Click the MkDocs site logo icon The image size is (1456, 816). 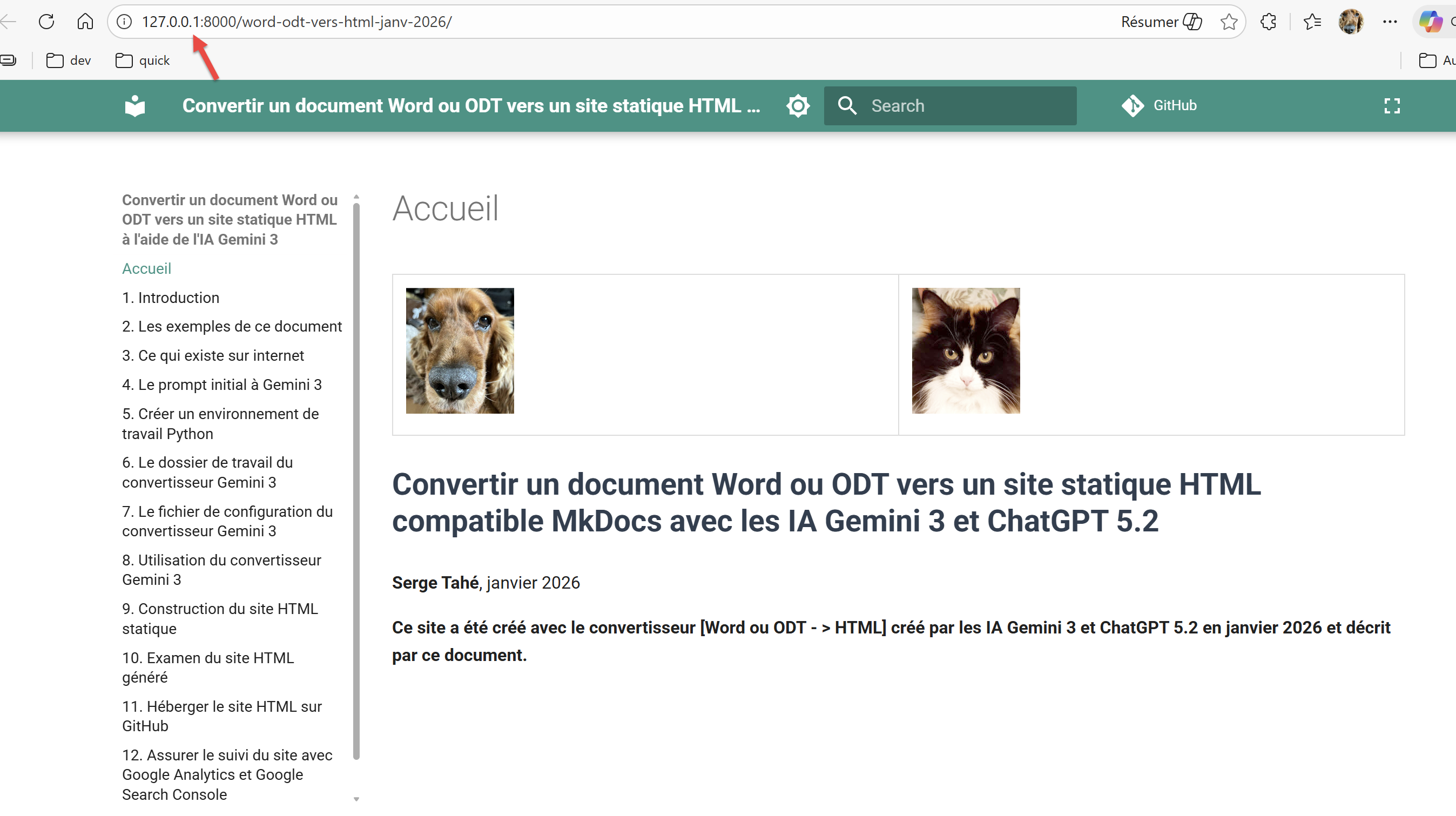[134, 106]
